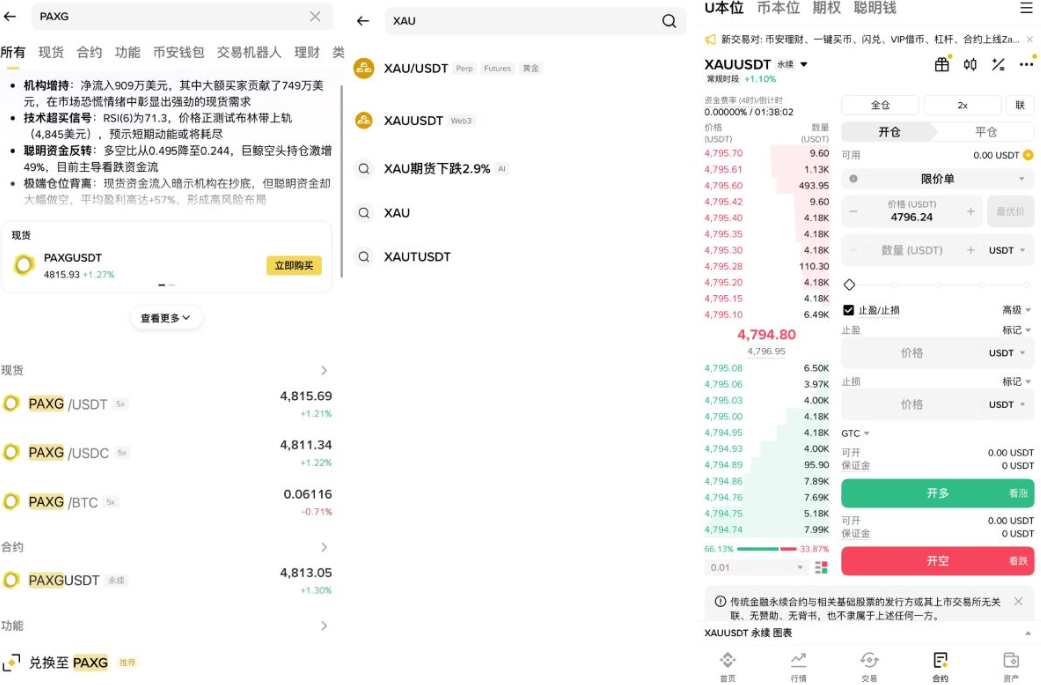The image size is (1041, 685).
Task: Go to 交易 in bottom navigation
Action: (869, 666)
